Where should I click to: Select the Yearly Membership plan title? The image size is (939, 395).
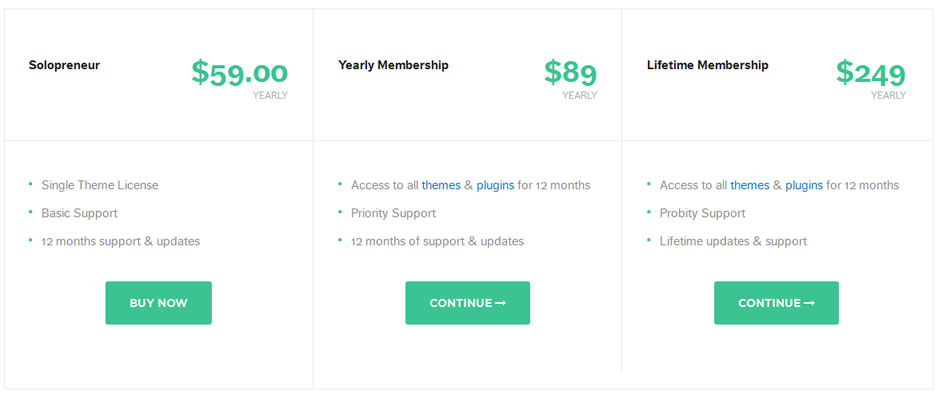[393, 65]
